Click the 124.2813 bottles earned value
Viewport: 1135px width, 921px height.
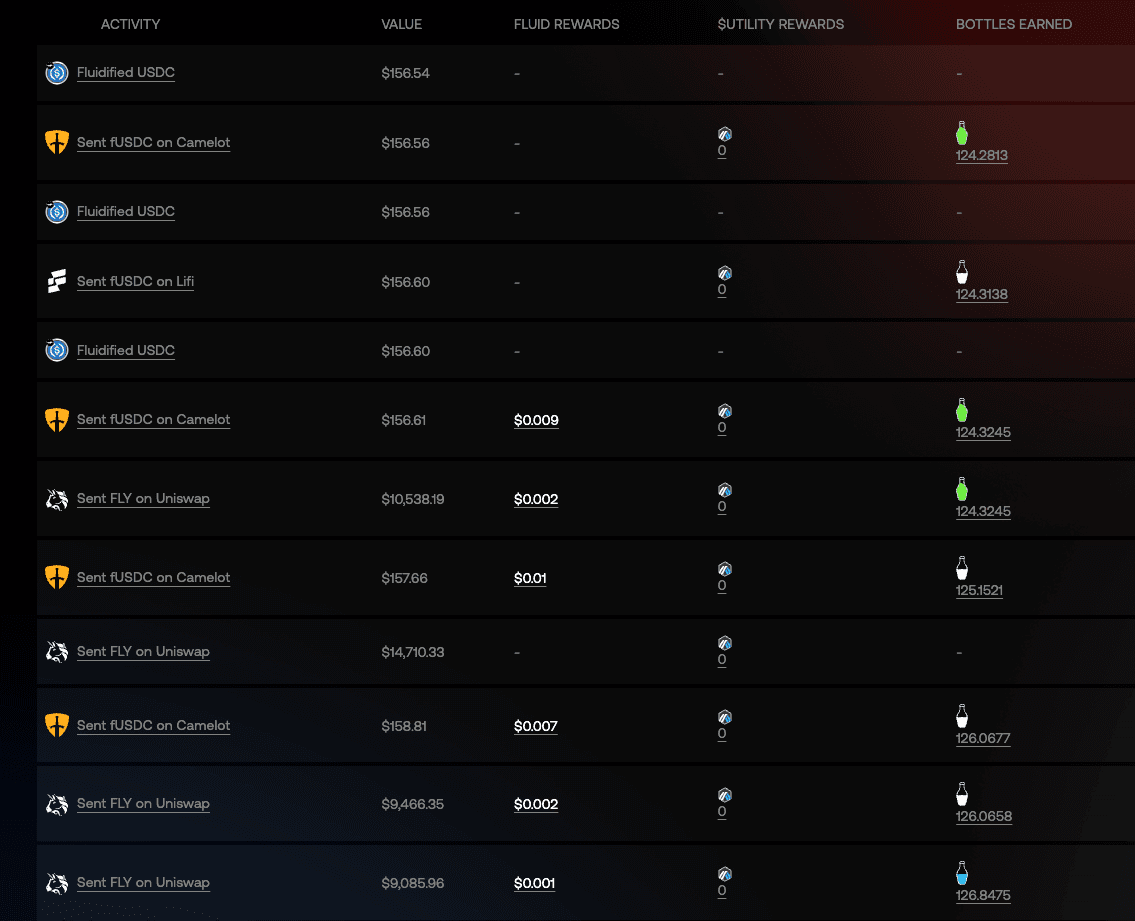[982, 156]
